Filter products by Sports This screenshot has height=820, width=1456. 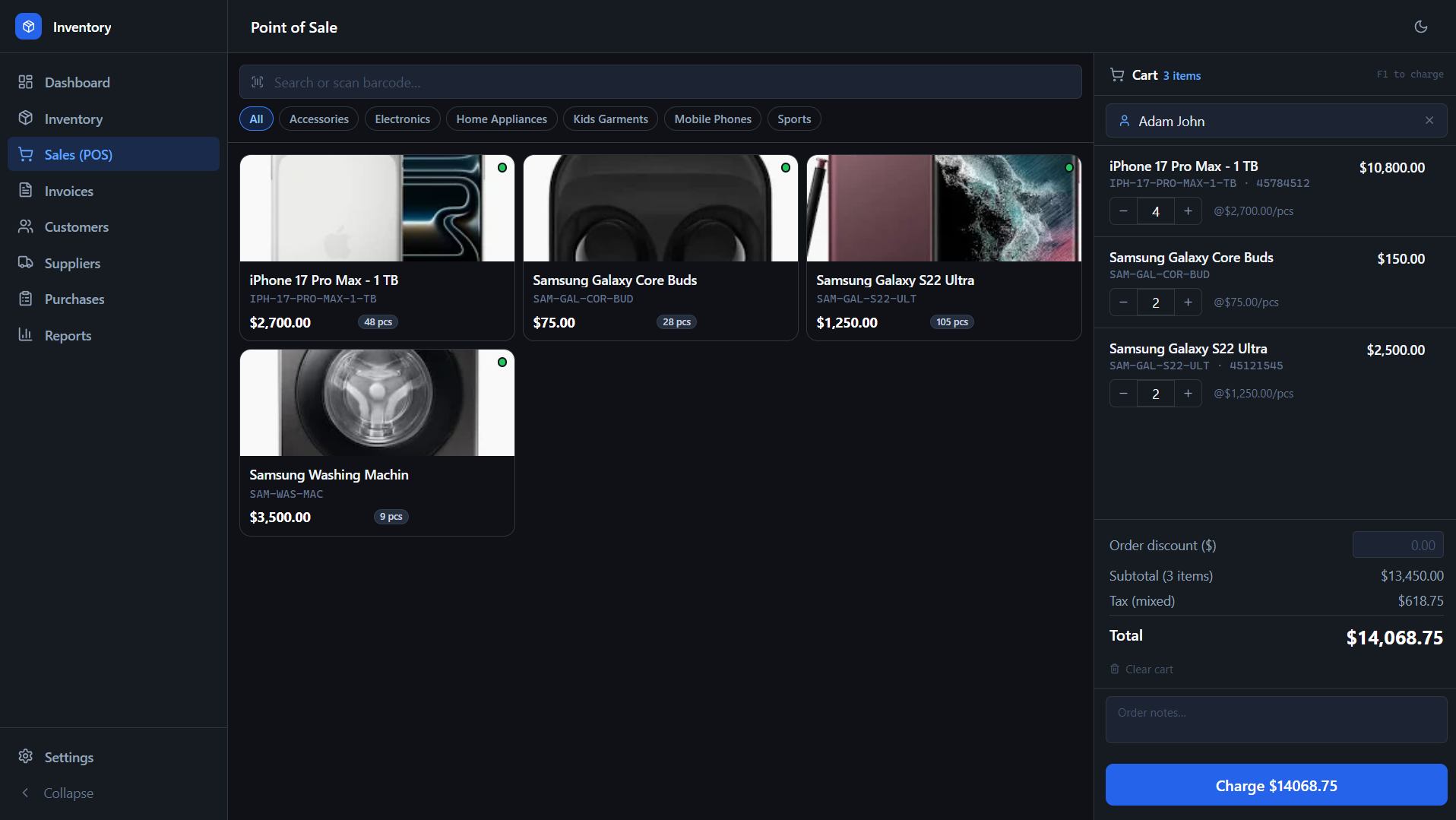pos(794,119)
